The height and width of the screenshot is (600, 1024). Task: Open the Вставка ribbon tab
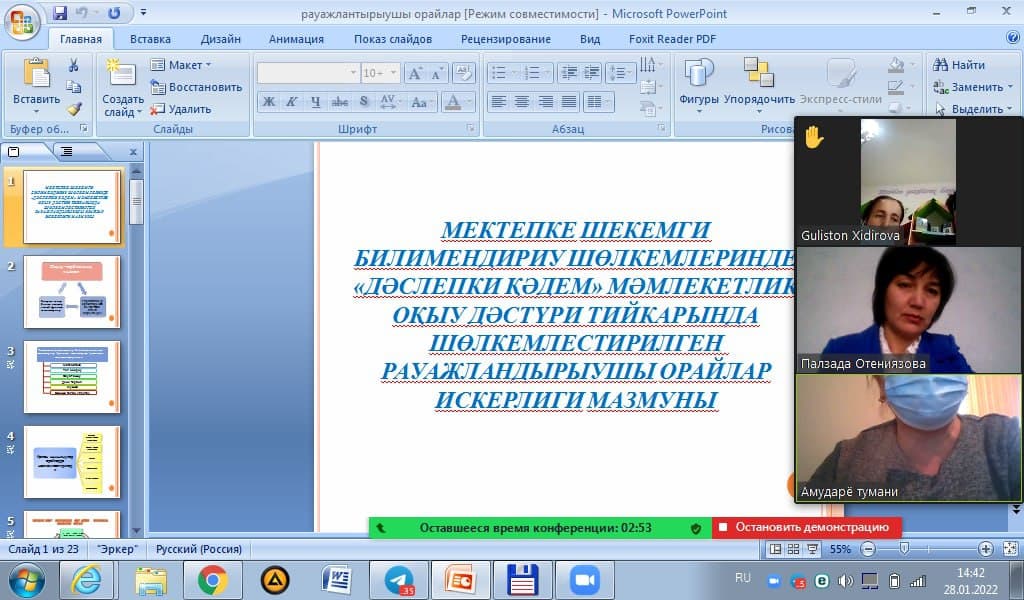pos(150,39)
